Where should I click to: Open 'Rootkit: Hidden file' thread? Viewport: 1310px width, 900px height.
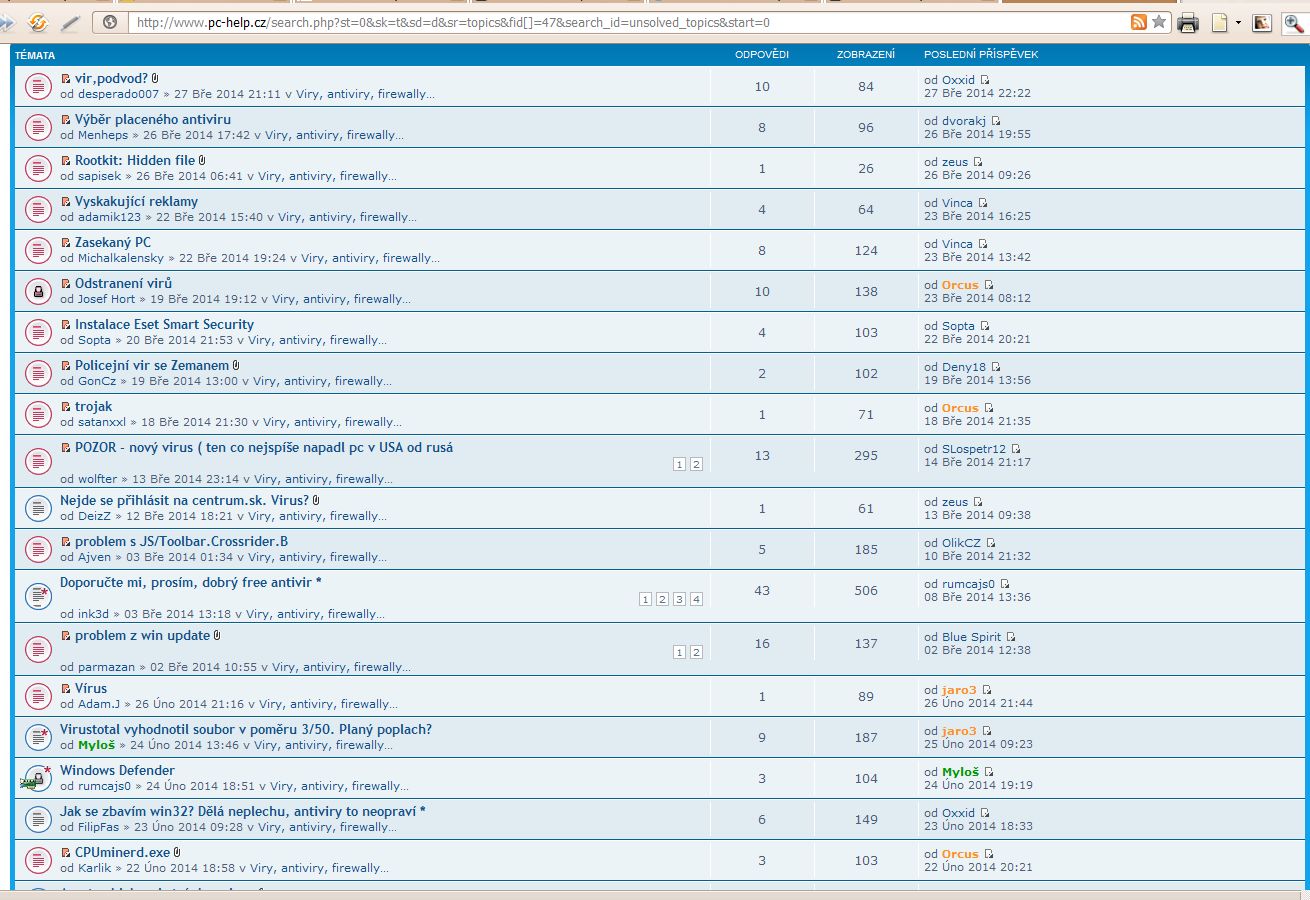135,160
